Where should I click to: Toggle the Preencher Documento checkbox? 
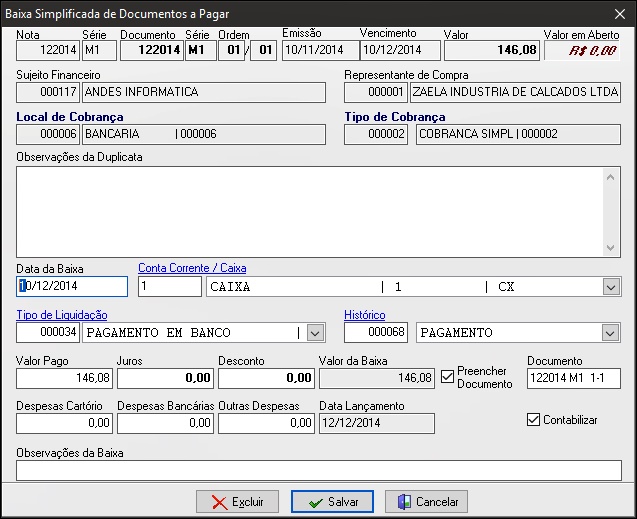click(447, 377)
